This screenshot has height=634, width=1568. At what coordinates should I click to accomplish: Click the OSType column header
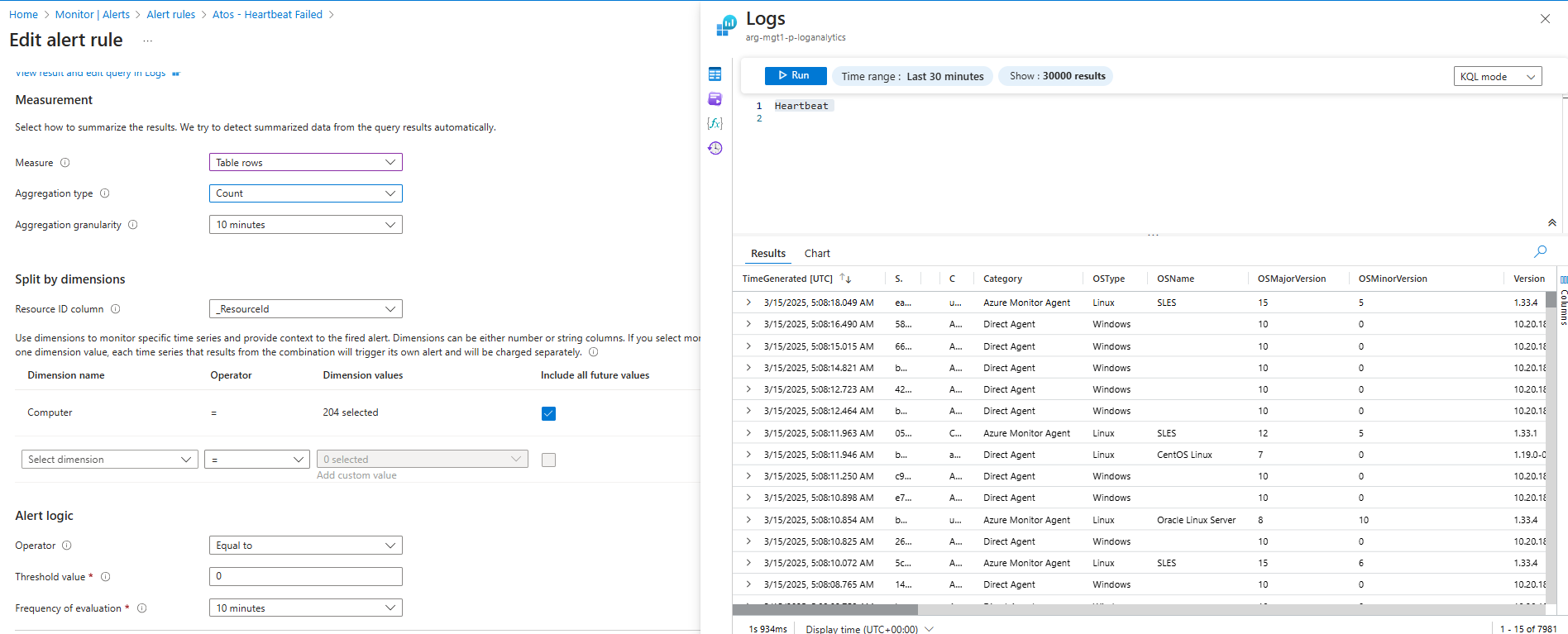1108,279
